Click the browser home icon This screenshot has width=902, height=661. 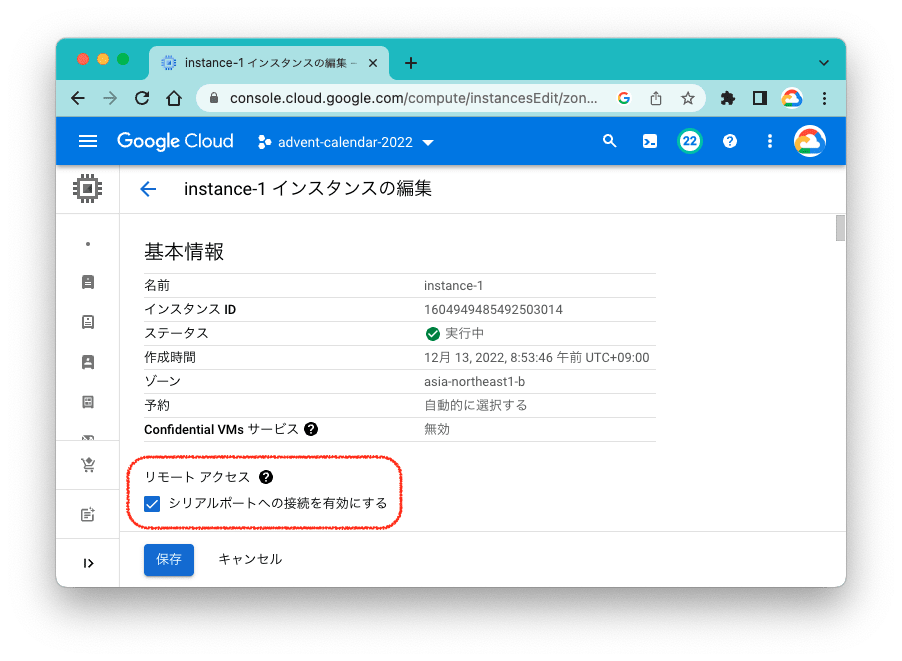click(x=174, y=98)
